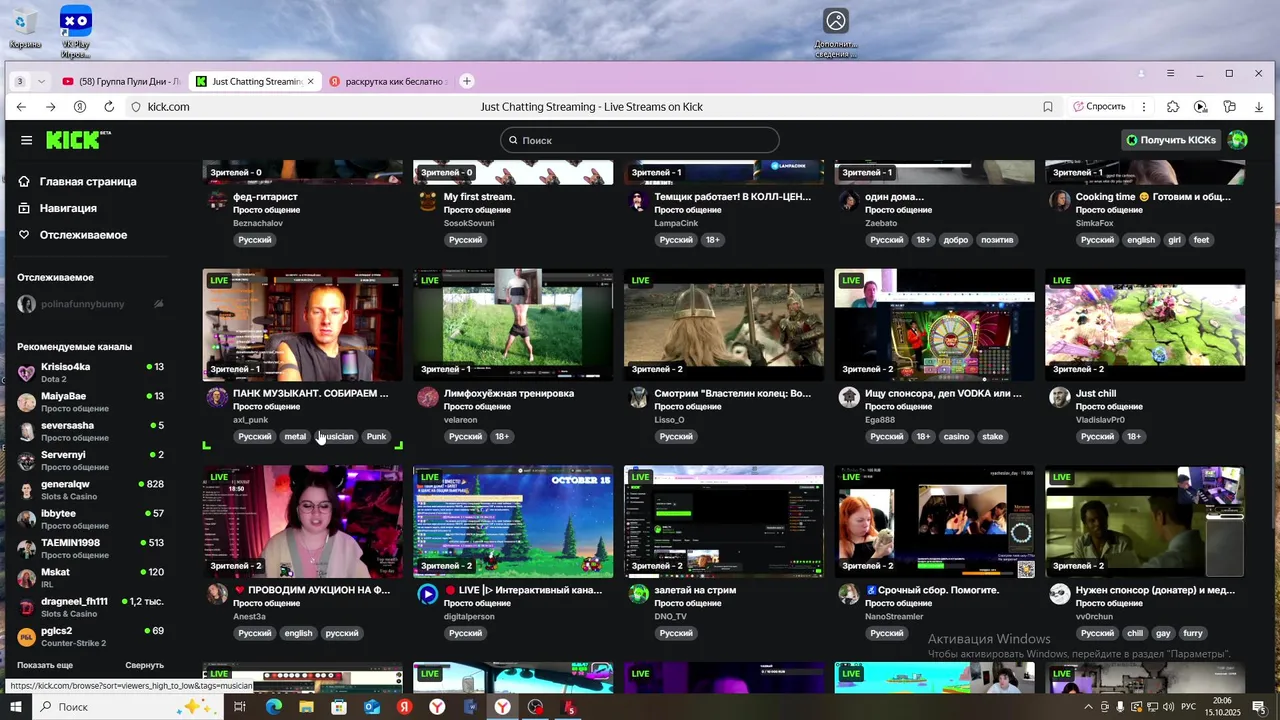Screen dimensions: 1280x720
Task: Click the Получить KICKs button
Action: tap(1171, 140)
